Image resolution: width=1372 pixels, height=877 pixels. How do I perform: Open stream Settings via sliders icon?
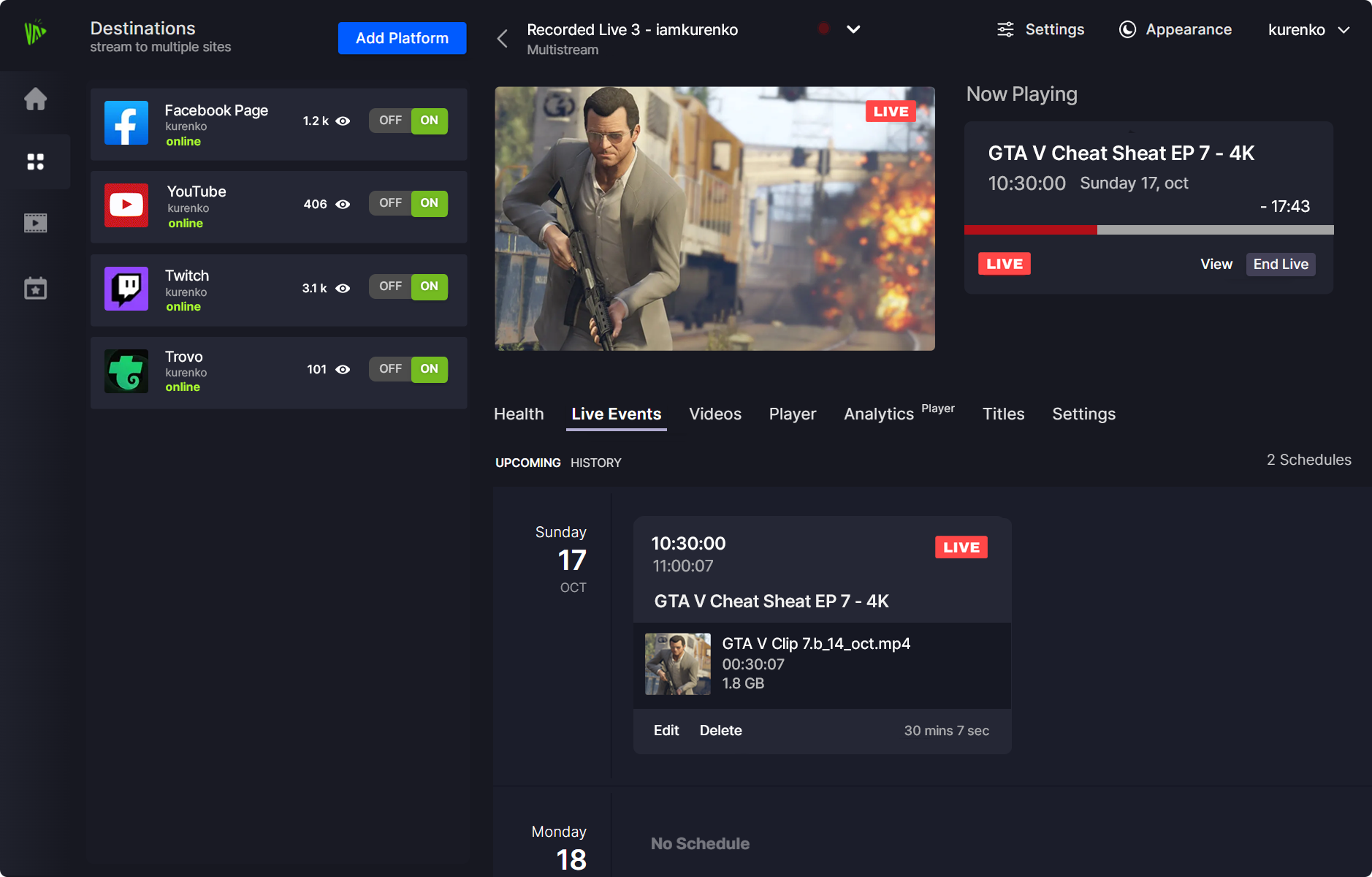[x=1040, y=29]
